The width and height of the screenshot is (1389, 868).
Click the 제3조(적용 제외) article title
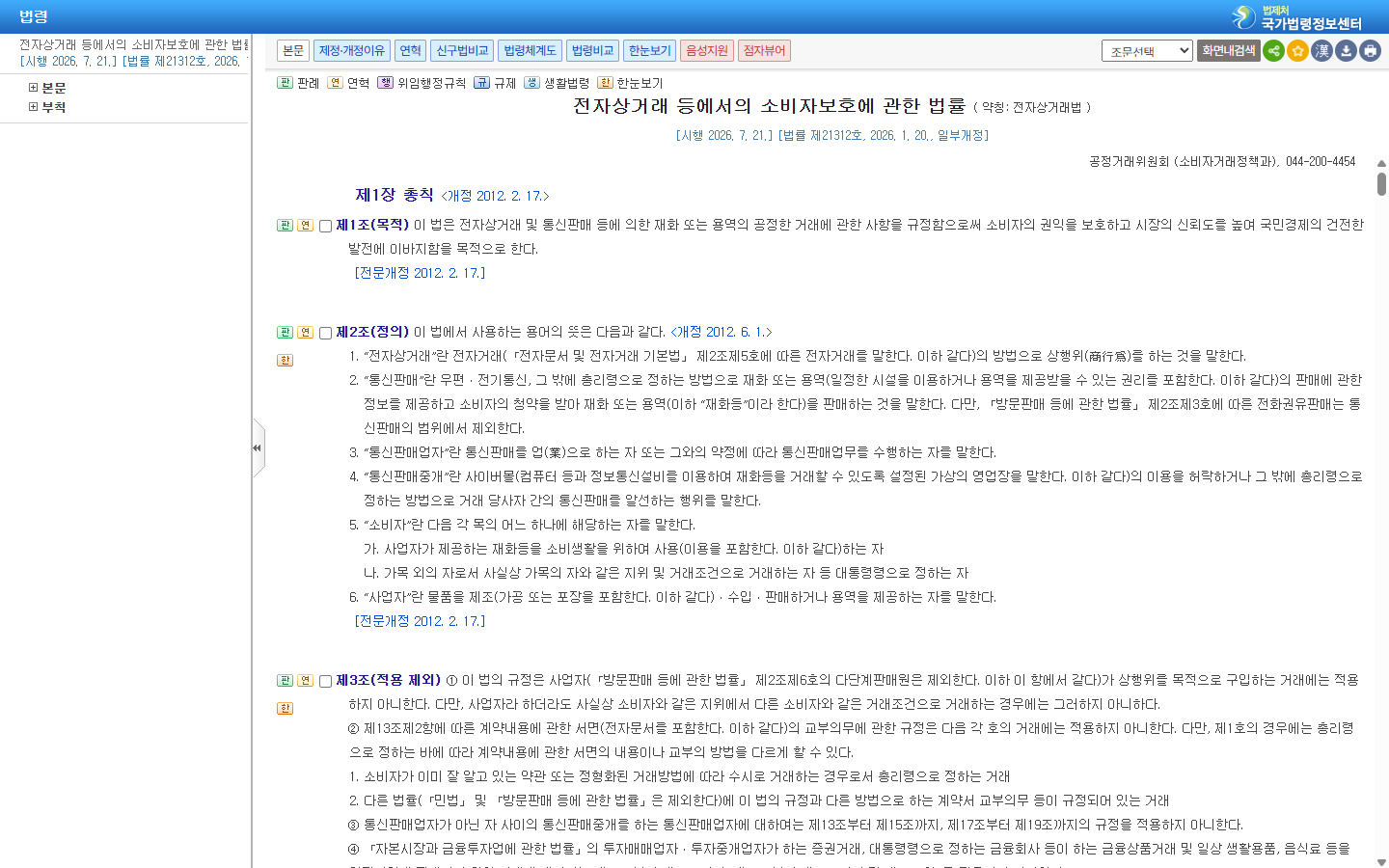pyautogui.click(x=388, y=680)
